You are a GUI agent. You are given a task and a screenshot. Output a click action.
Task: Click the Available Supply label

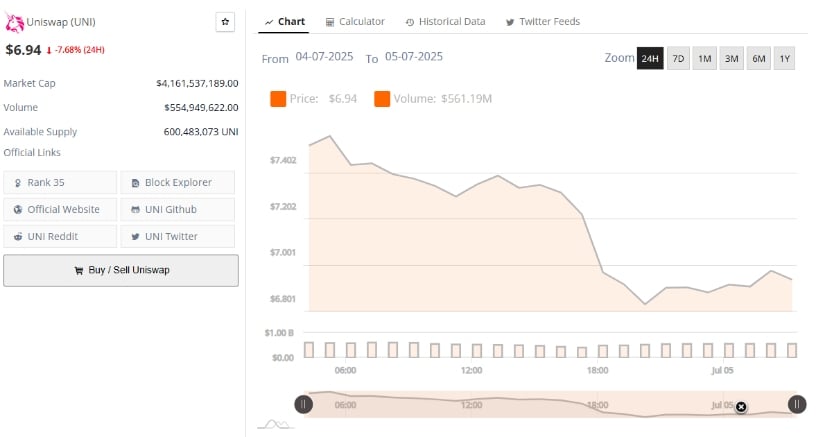pyautogui.click(x=40, y=131)
